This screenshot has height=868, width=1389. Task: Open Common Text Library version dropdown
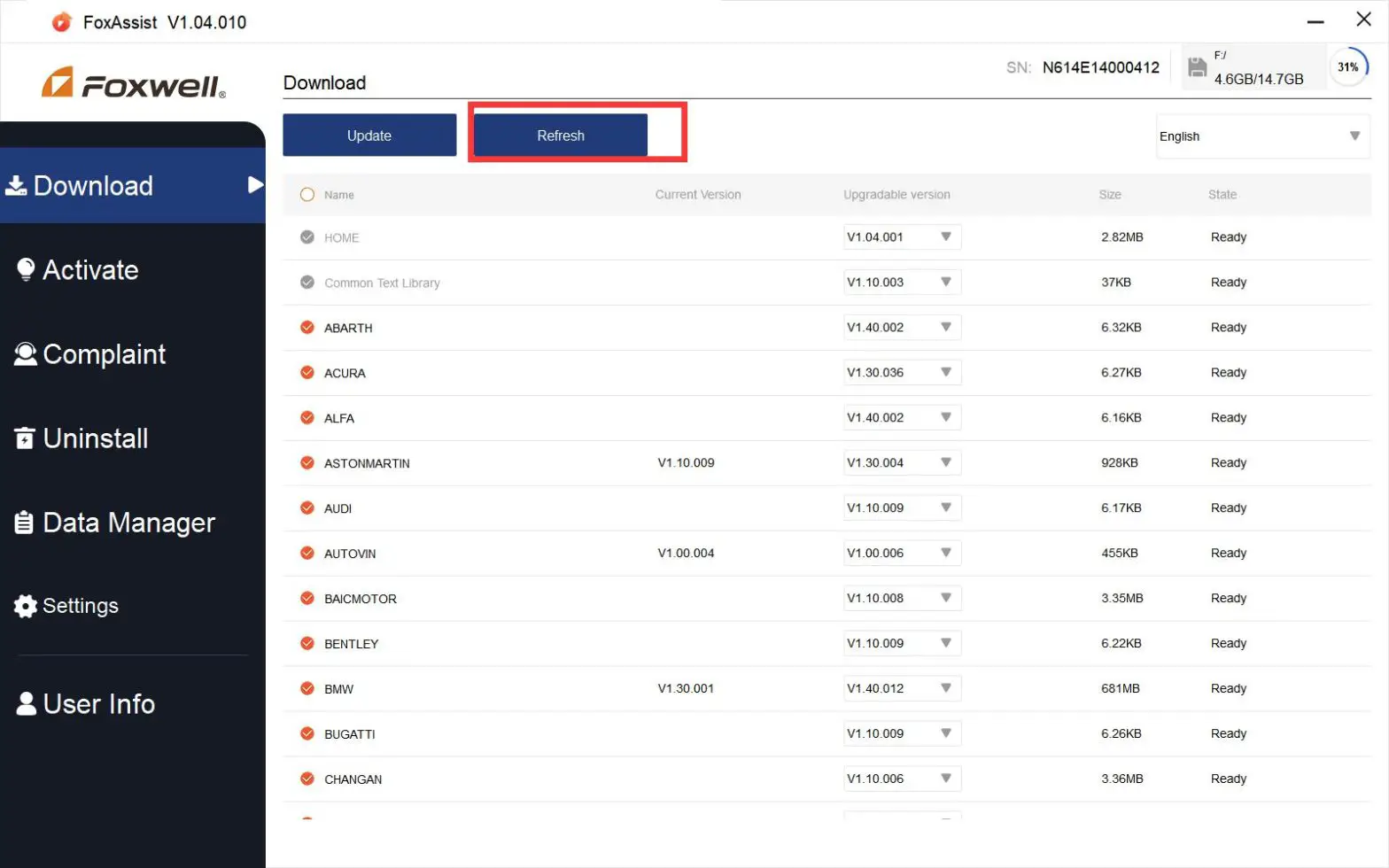pyautogui.click(x=902, y=282)
